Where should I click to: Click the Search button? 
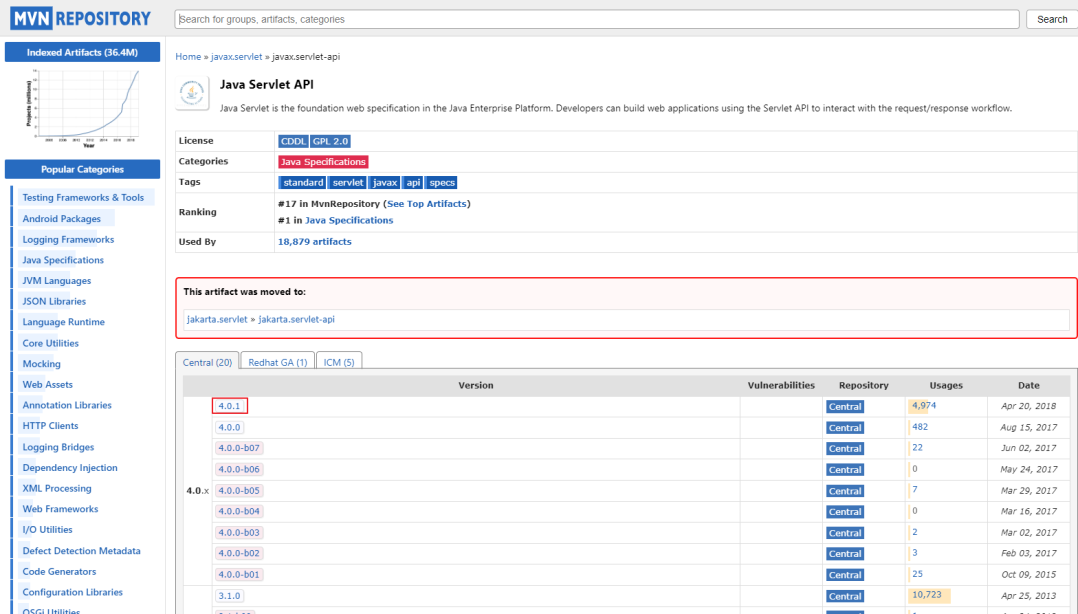[1052, 19]
